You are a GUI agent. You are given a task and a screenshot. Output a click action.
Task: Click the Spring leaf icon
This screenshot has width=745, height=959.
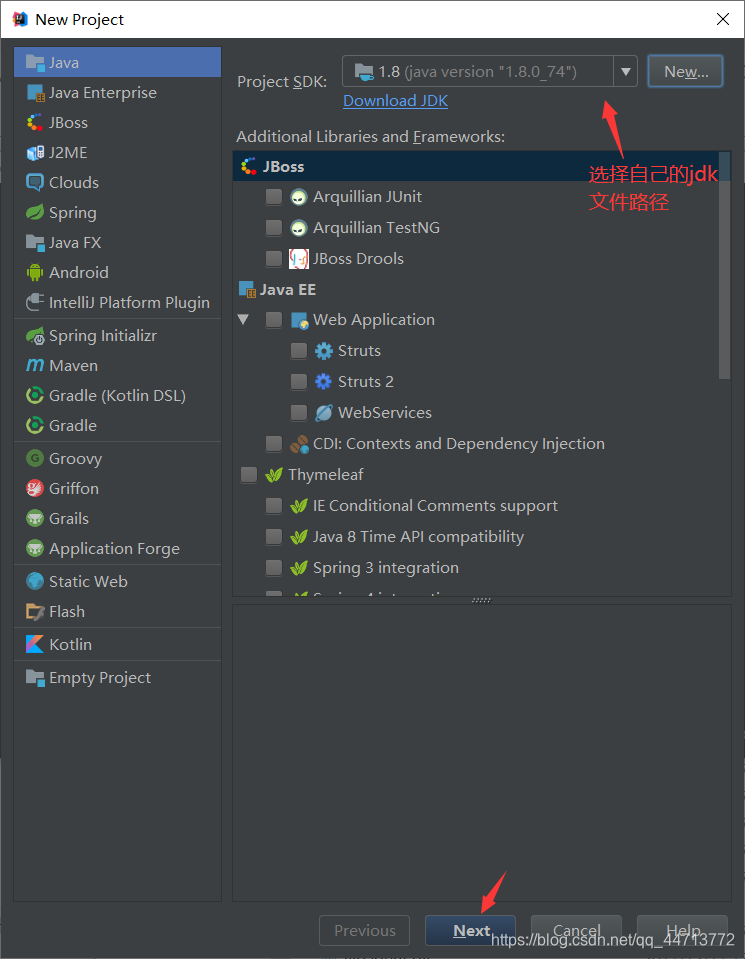(x=35, y=212)
